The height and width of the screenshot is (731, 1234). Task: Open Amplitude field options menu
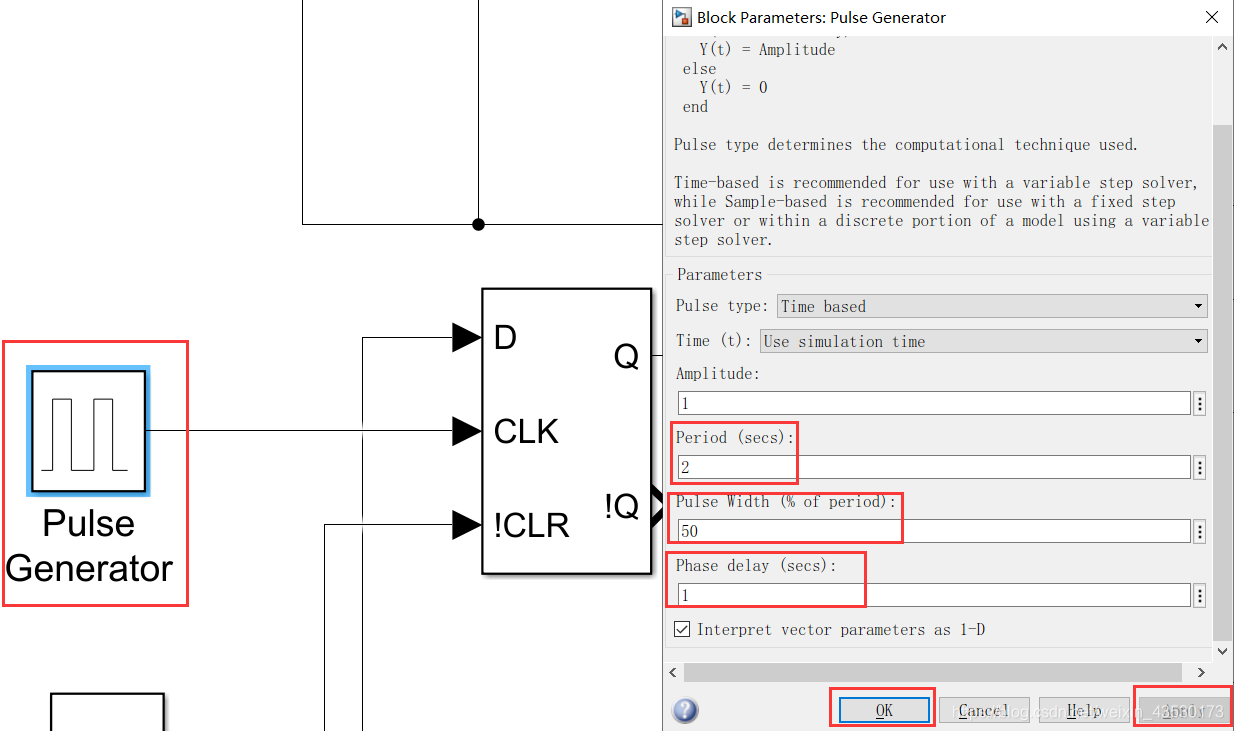click(1199, 403)
